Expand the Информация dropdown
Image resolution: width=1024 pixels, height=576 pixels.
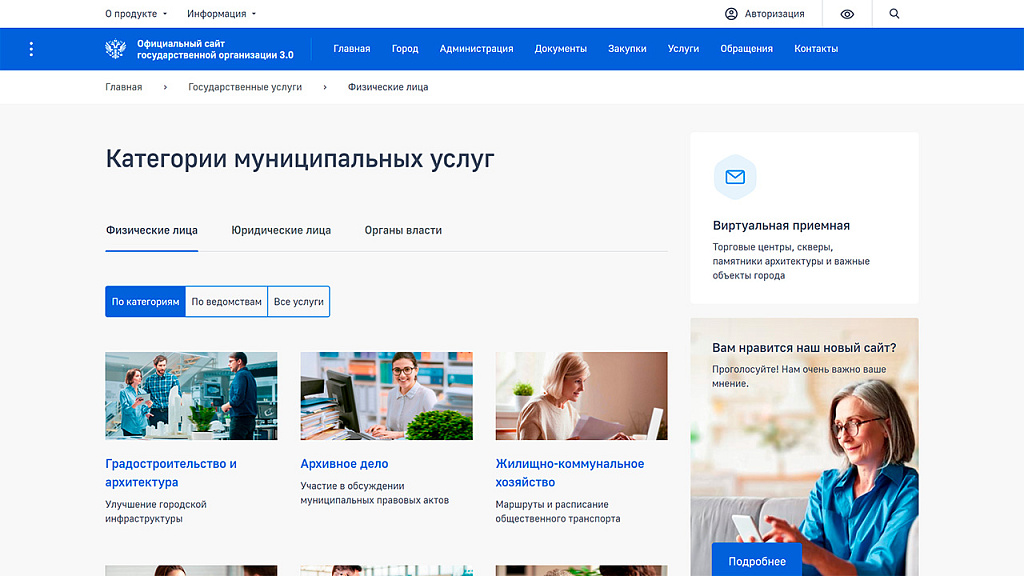coord(221,14)
